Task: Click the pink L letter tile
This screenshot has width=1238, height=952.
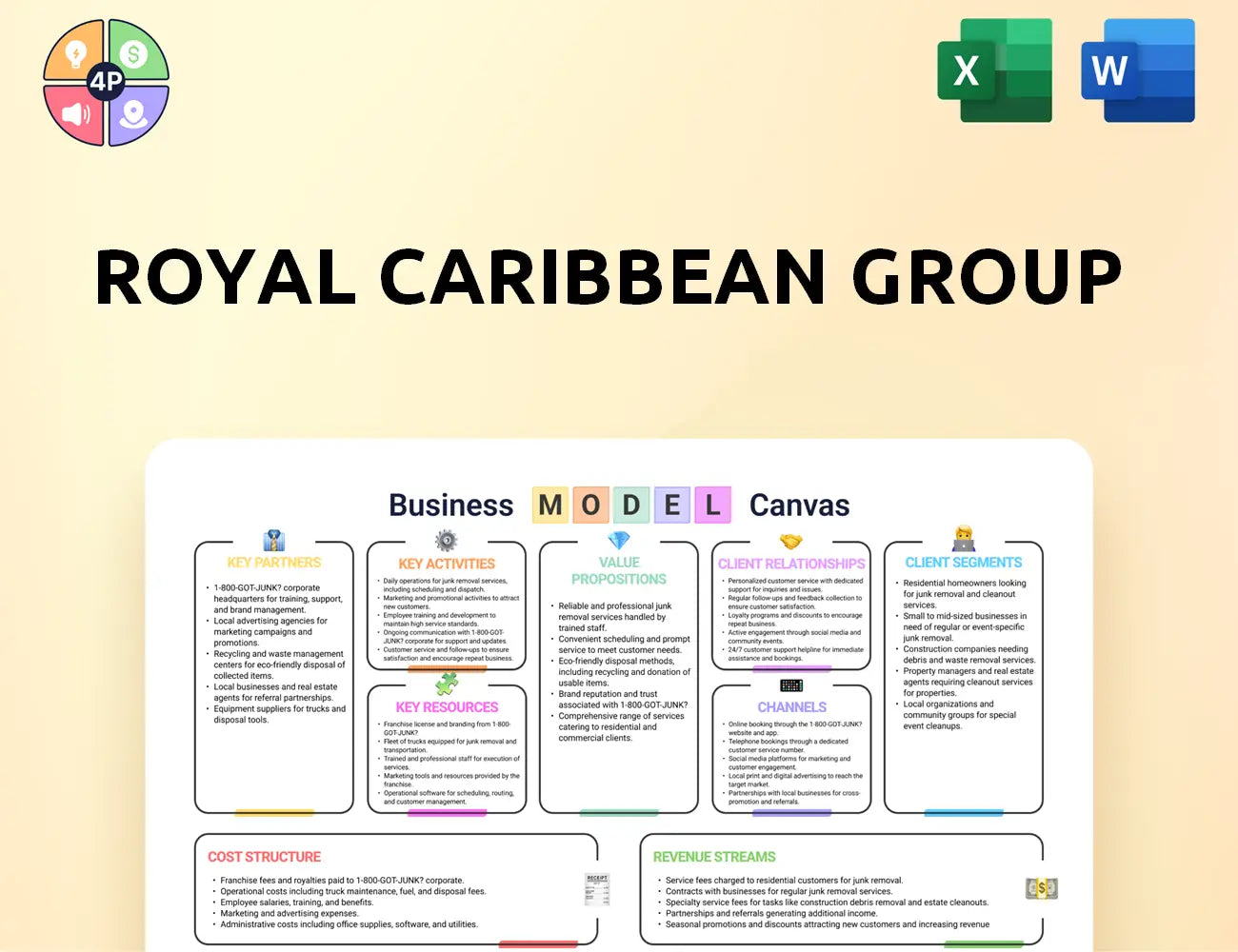Action: tap(712, 505)
